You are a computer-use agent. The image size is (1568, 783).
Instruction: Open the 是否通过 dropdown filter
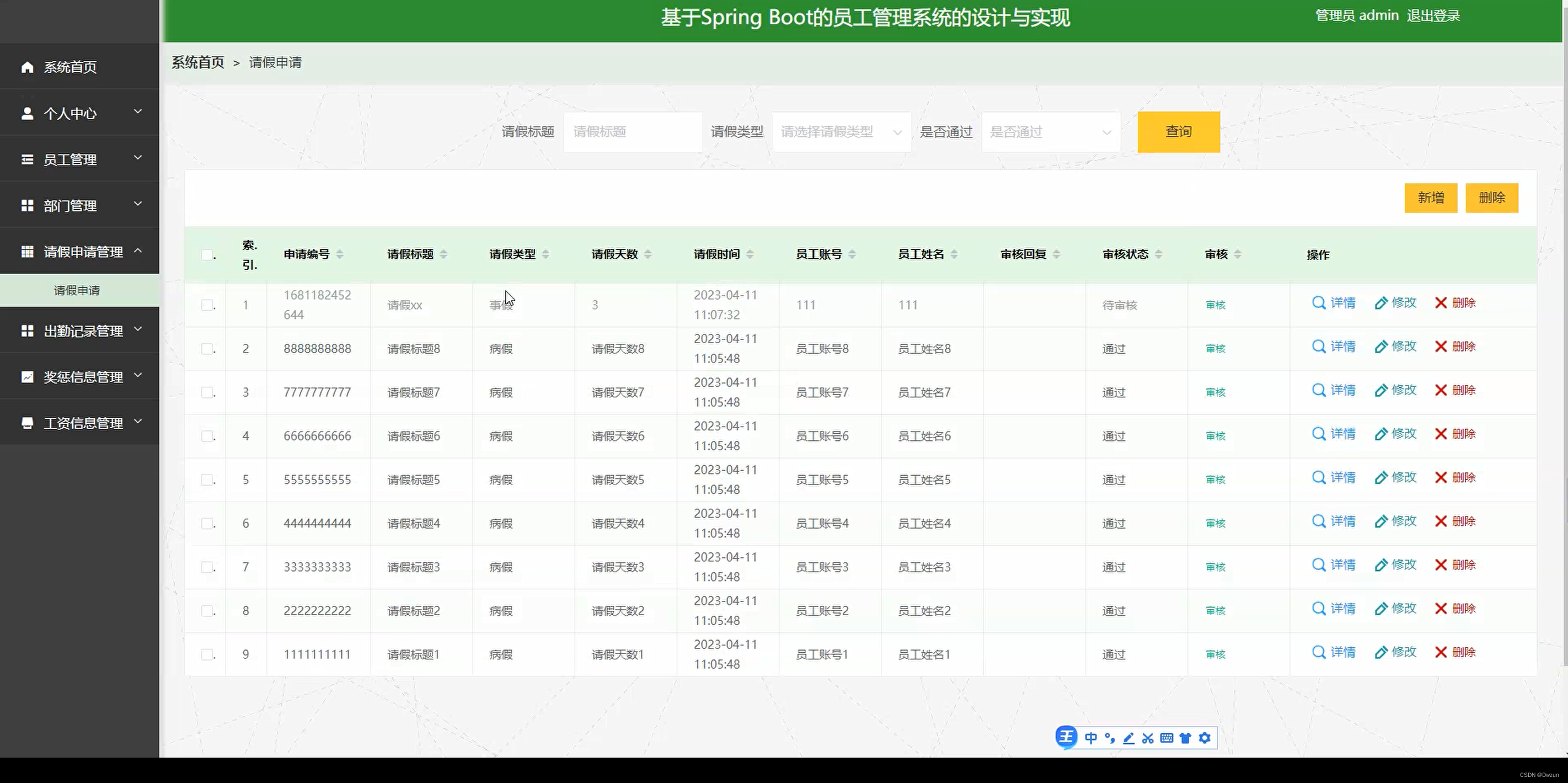pos(1051,132)
